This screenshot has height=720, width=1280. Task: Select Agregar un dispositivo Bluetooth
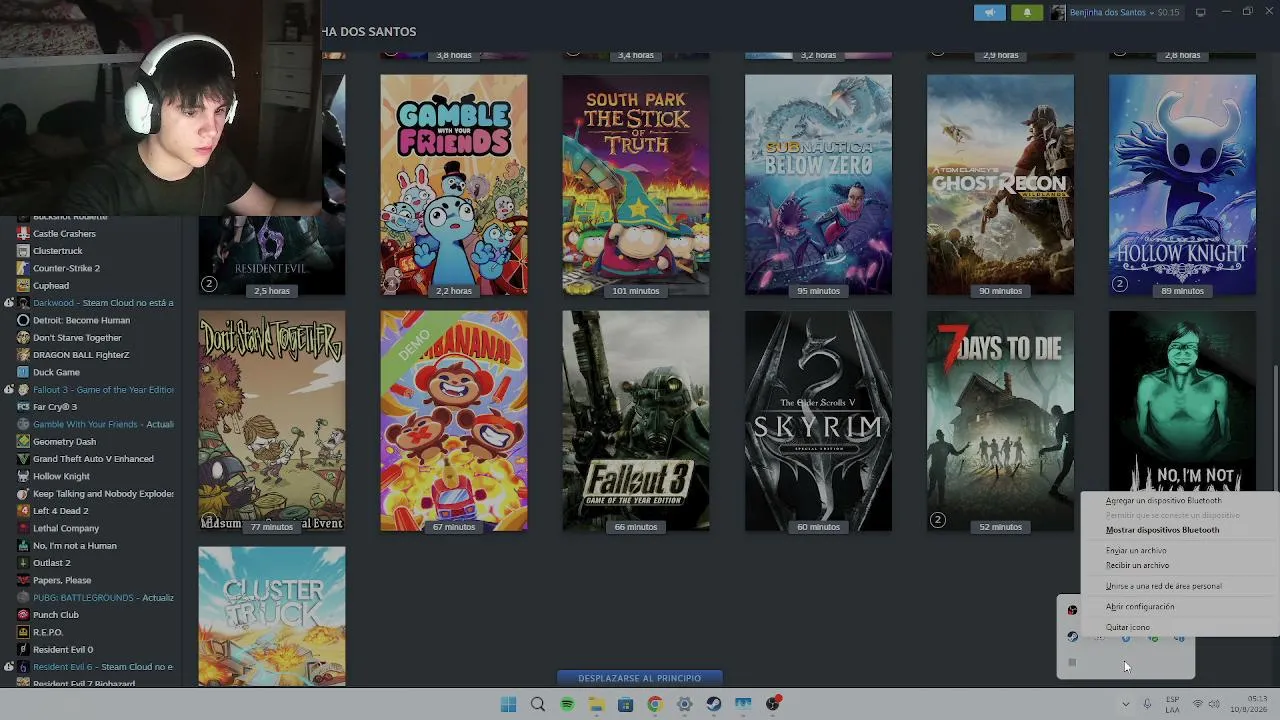[1163, 501]
